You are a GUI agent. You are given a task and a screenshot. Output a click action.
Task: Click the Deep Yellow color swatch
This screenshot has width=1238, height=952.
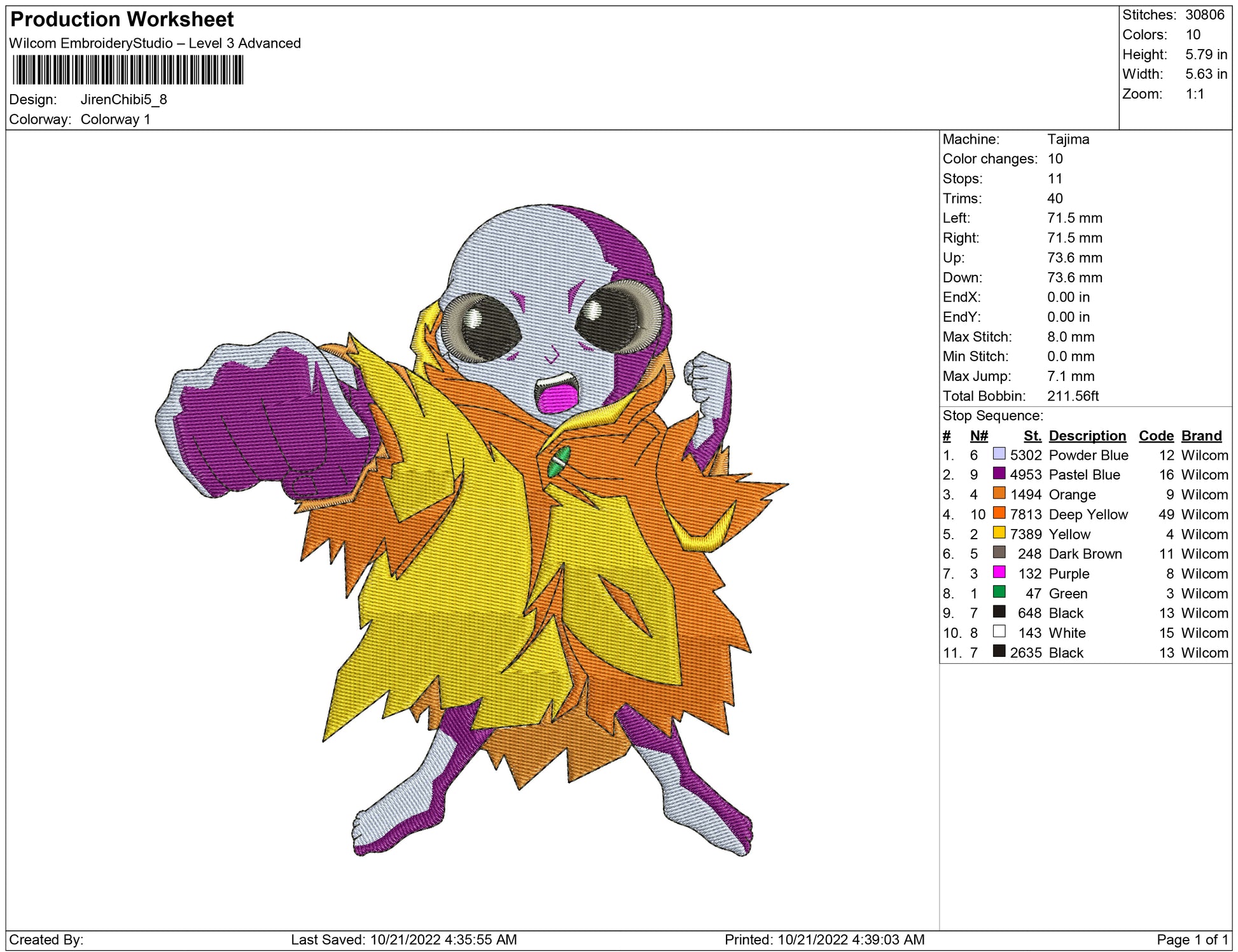[999, 513]
